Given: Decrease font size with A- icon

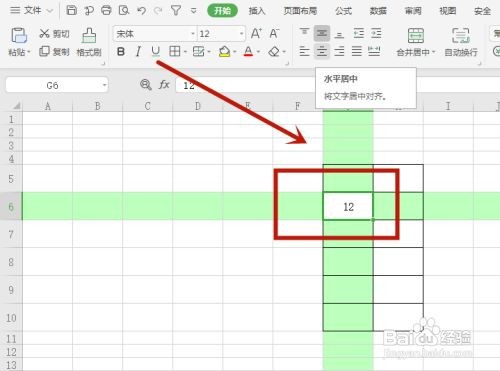Looking at the screenshot, I should coord(274,33).
